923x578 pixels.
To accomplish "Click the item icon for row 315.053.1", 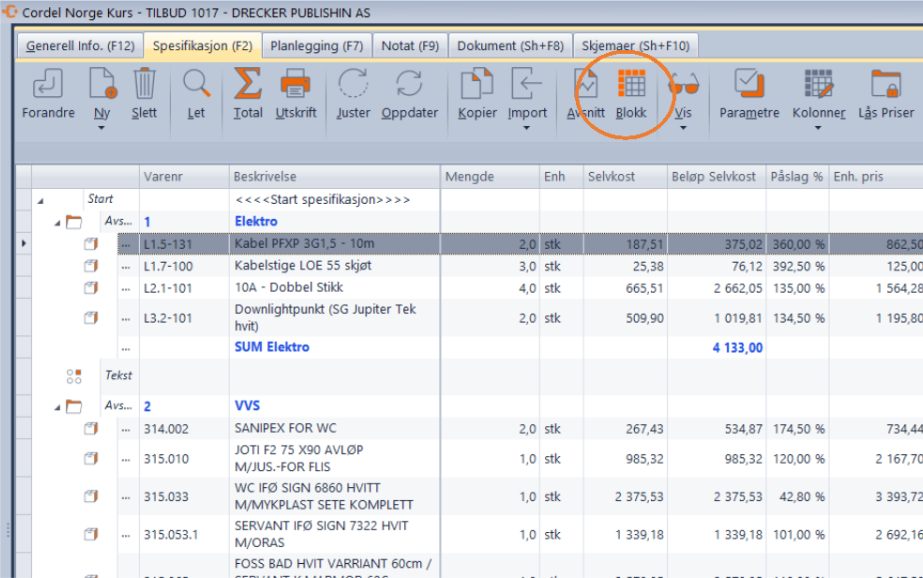I will point(91,534).
